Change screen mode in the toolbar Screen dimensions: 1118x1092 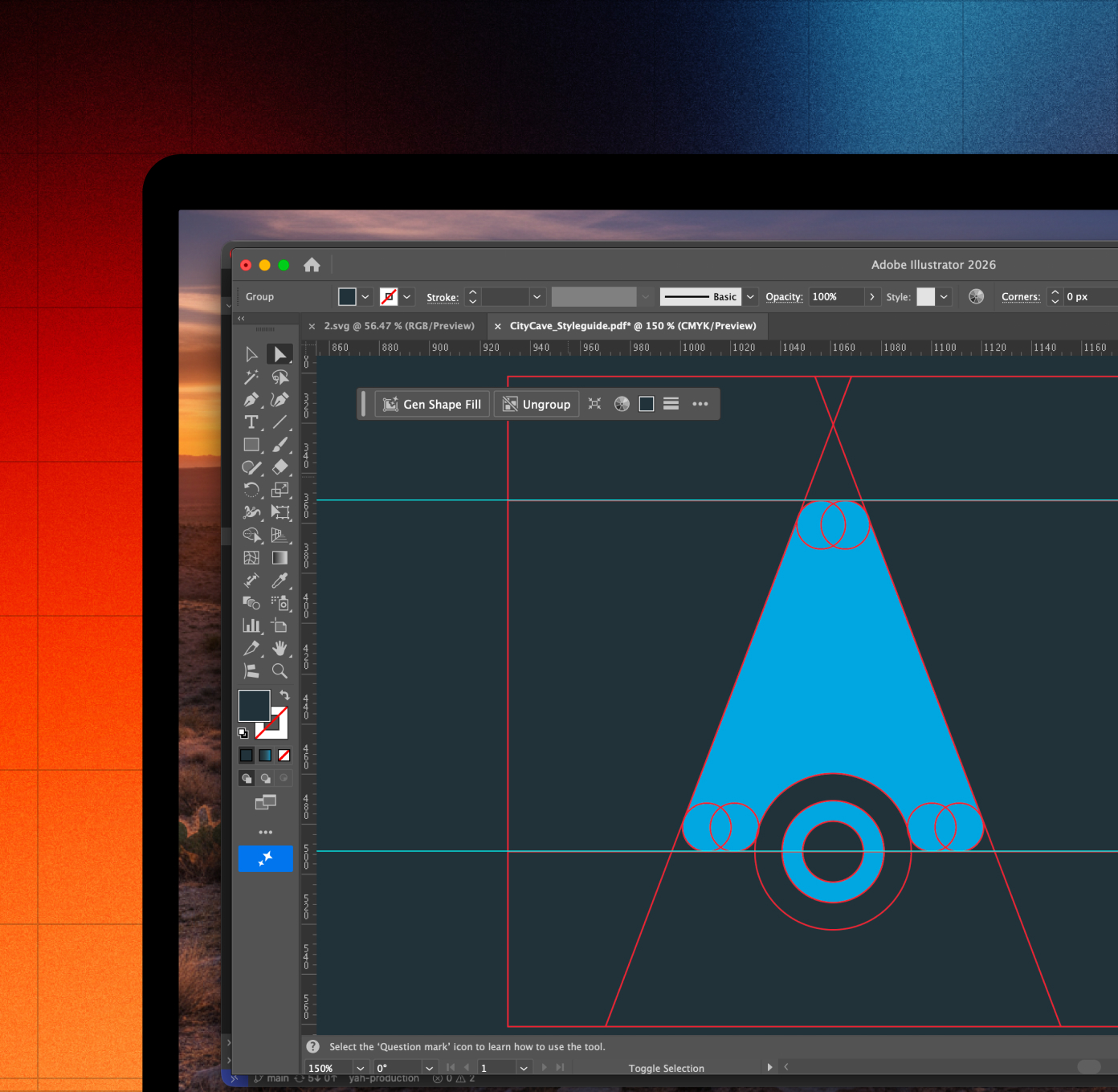266,802
